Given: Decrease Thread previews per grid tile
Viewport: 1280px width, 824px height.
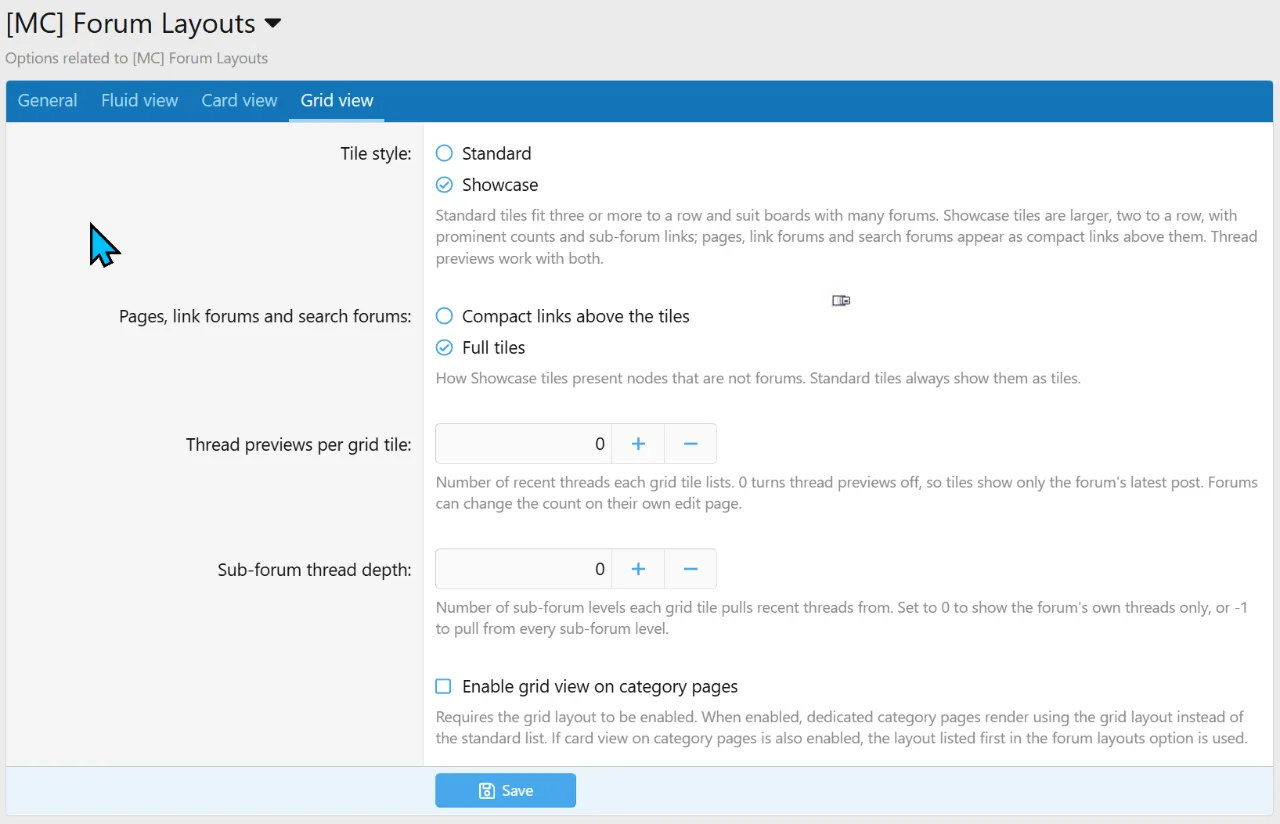Looking at the screenshot, I should click(690, 444).
